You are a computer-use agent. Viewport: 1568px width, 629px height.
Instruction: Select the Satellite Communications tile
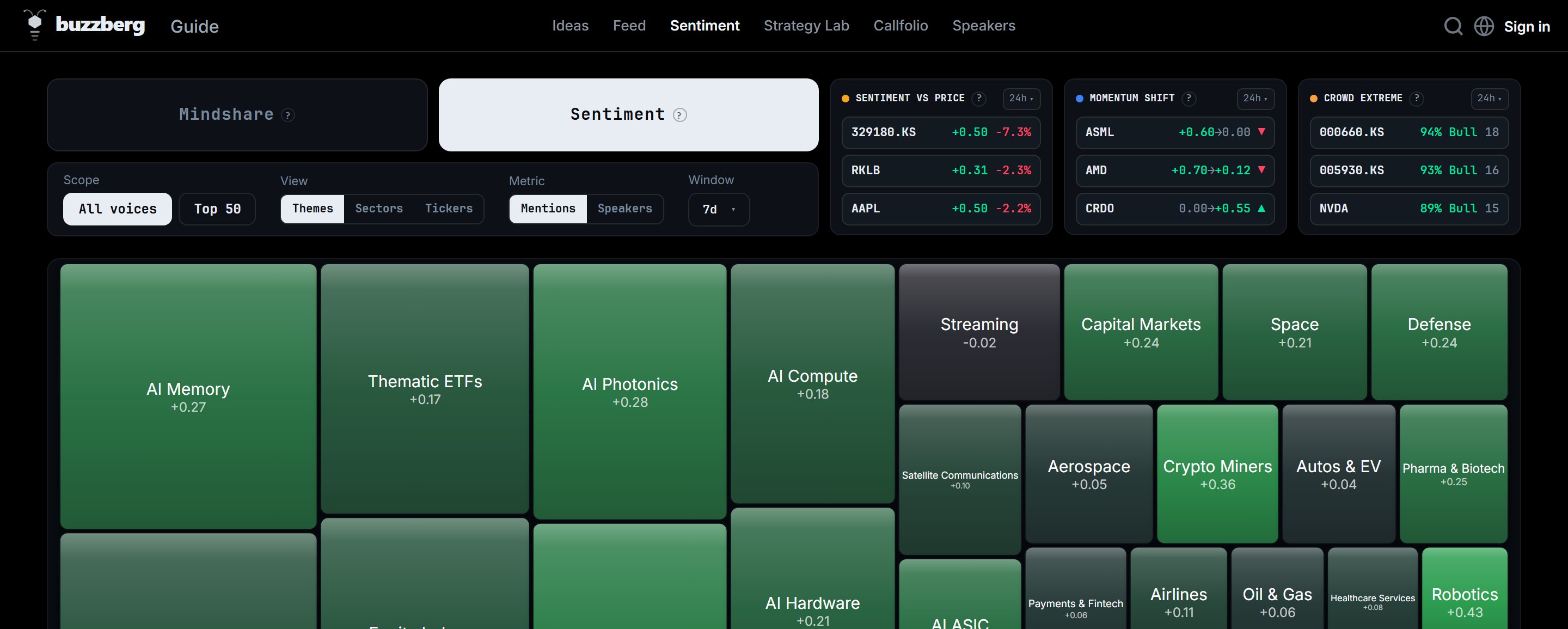[960, 479]
